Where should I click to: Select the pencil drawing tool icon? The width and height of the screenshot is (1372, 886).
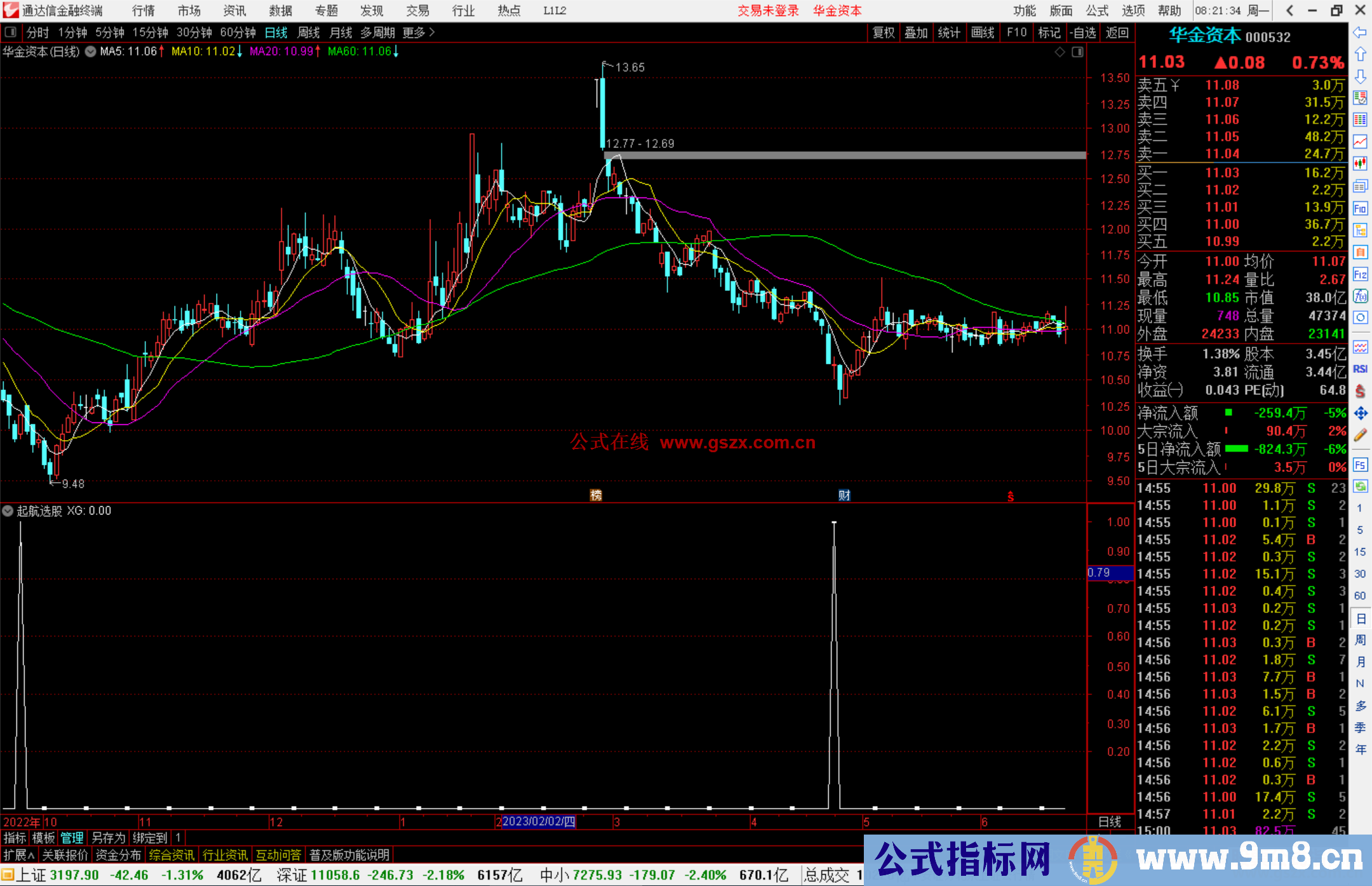coord(1360,435)
